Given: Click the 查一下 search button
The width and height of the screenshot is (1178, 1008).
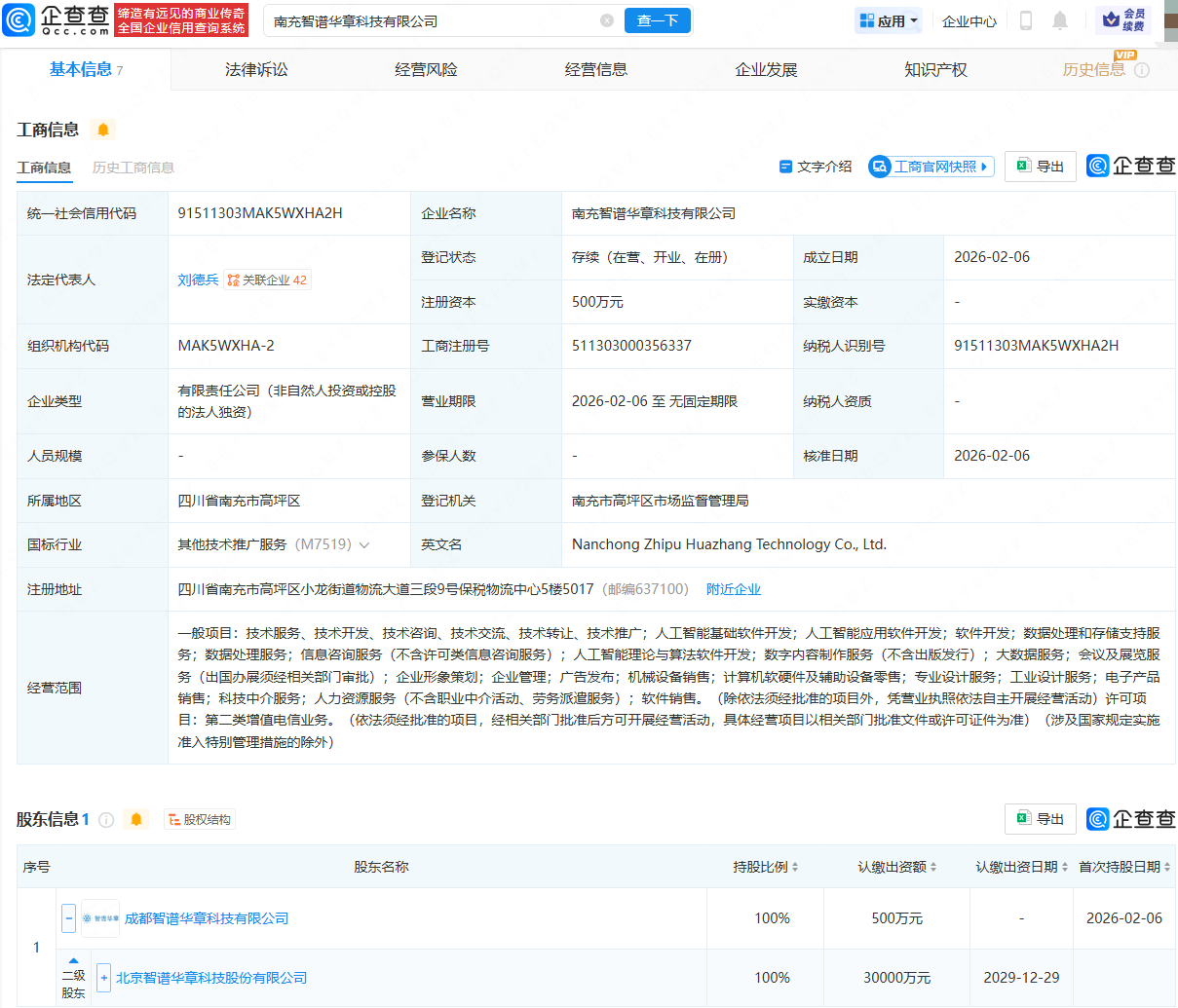Looking at the screenshot, I should click(x=658, y=19).
